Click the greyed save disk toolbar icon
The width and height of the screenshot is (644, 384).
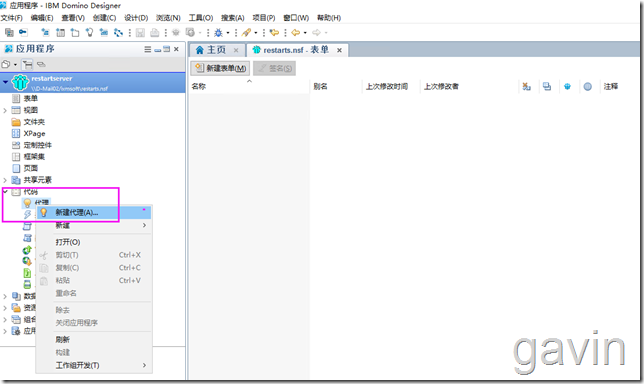(140, 32)
